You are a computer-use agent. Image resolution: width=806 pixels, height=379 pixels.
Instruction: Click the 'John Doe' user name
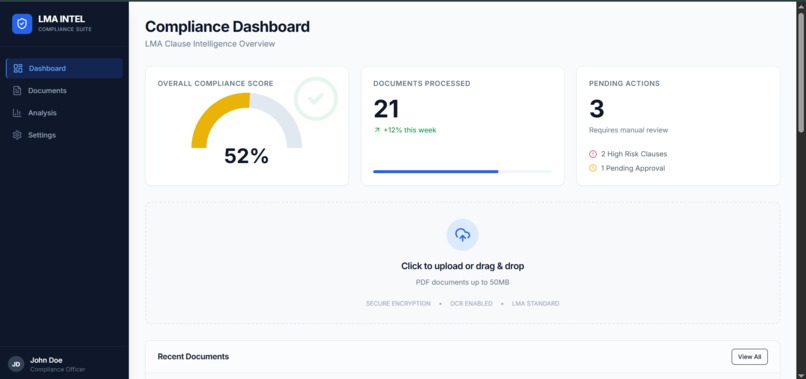(x=46, y=360)
